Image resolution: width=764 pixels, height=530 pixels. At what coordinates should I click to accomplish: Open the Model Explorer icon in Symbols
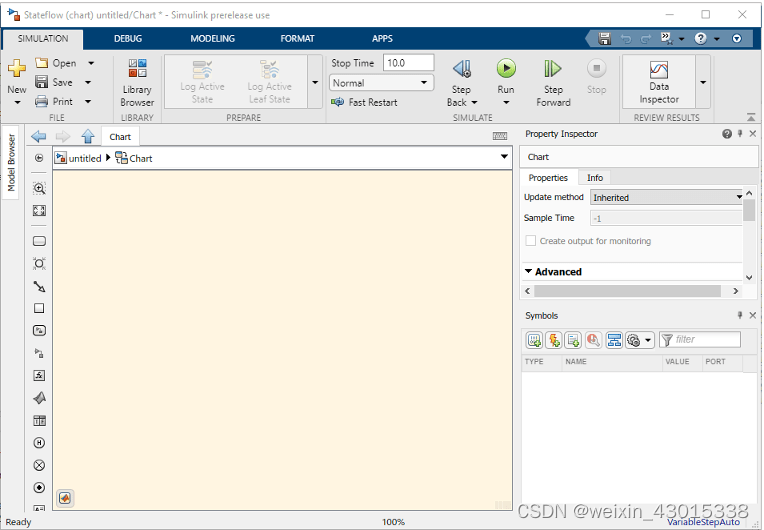click(614, 340)
